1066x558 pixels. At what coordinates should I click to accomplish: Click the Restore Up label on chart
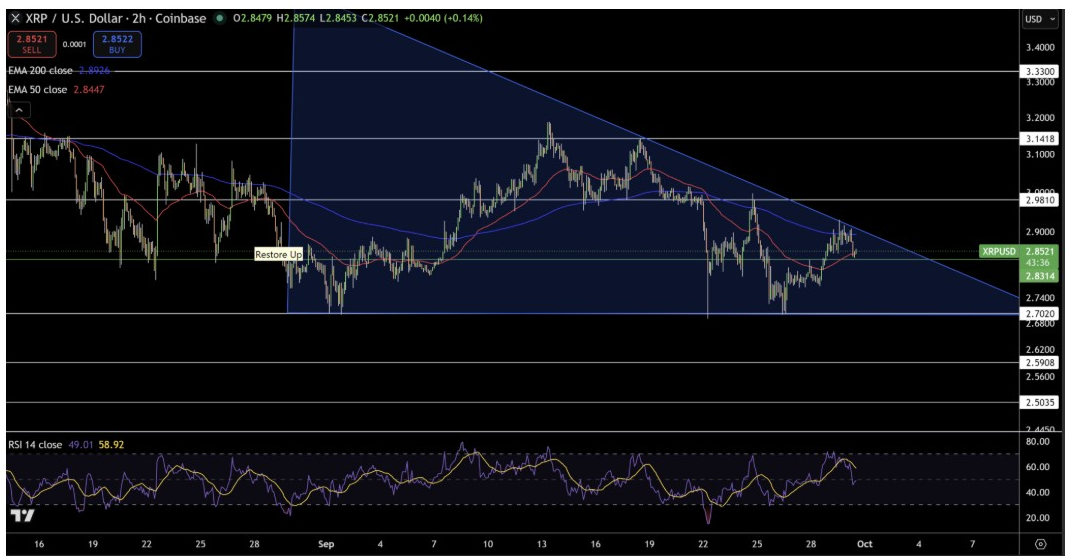point(278,255)
